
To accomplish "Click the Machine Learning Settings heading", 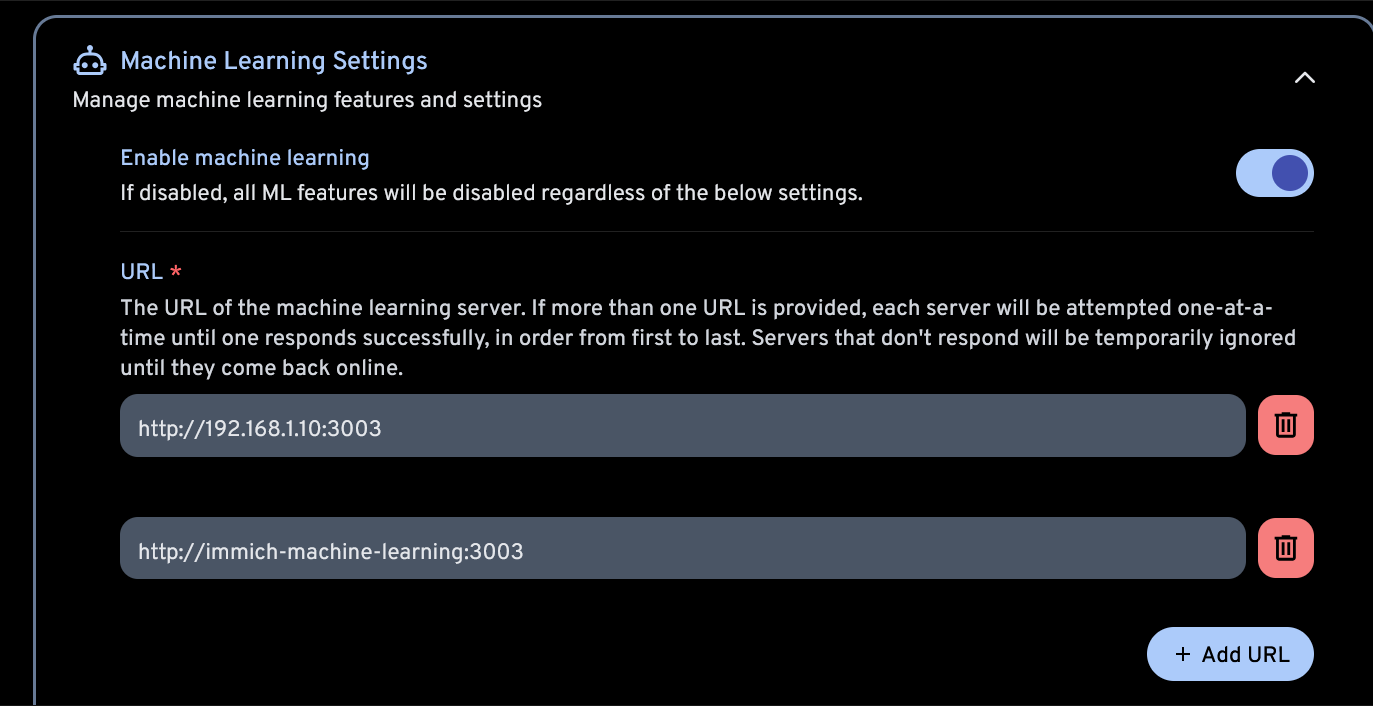I will [273, 61].
